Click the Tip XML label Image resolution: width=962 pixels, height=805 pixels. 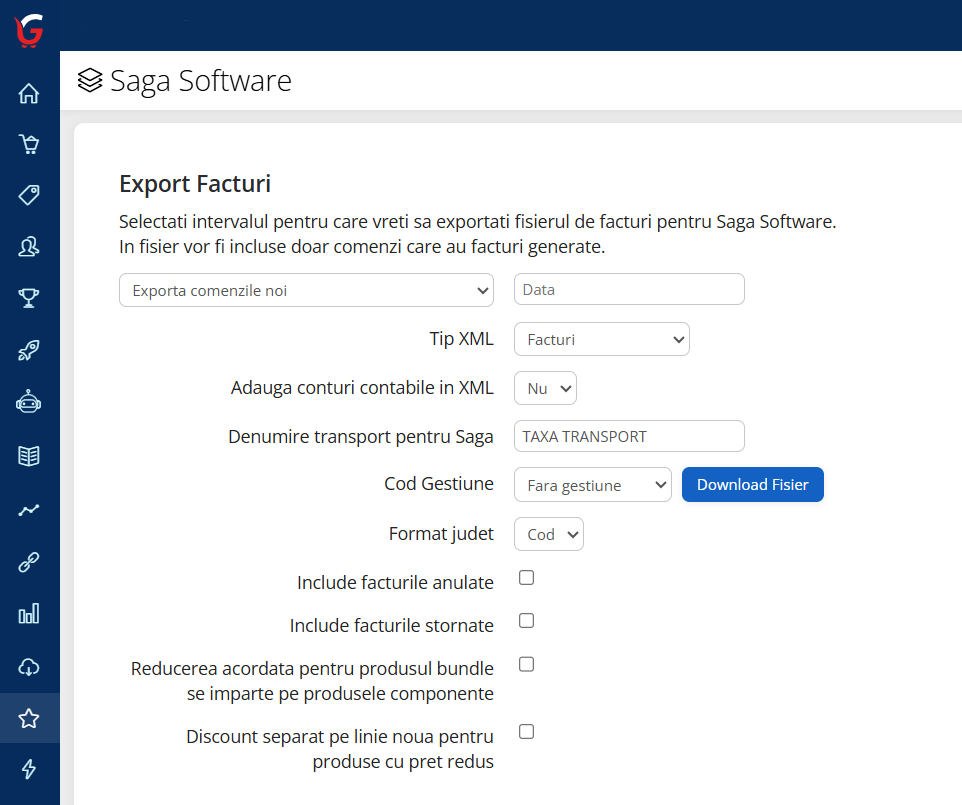tap(461, 339)
